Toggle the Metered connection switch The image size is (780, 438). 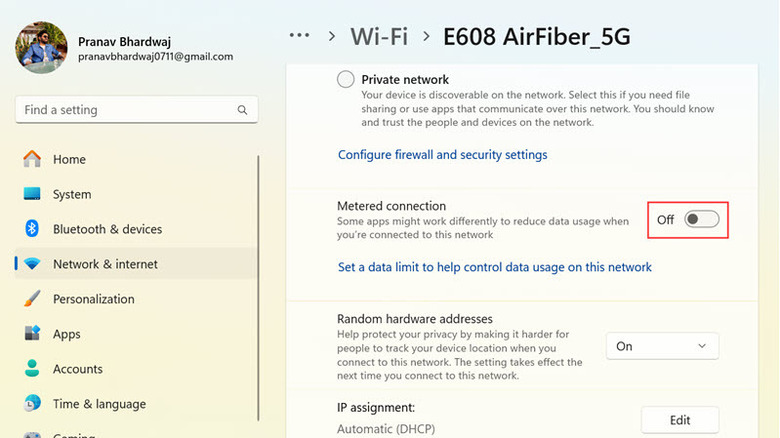(x=701, y=219)
